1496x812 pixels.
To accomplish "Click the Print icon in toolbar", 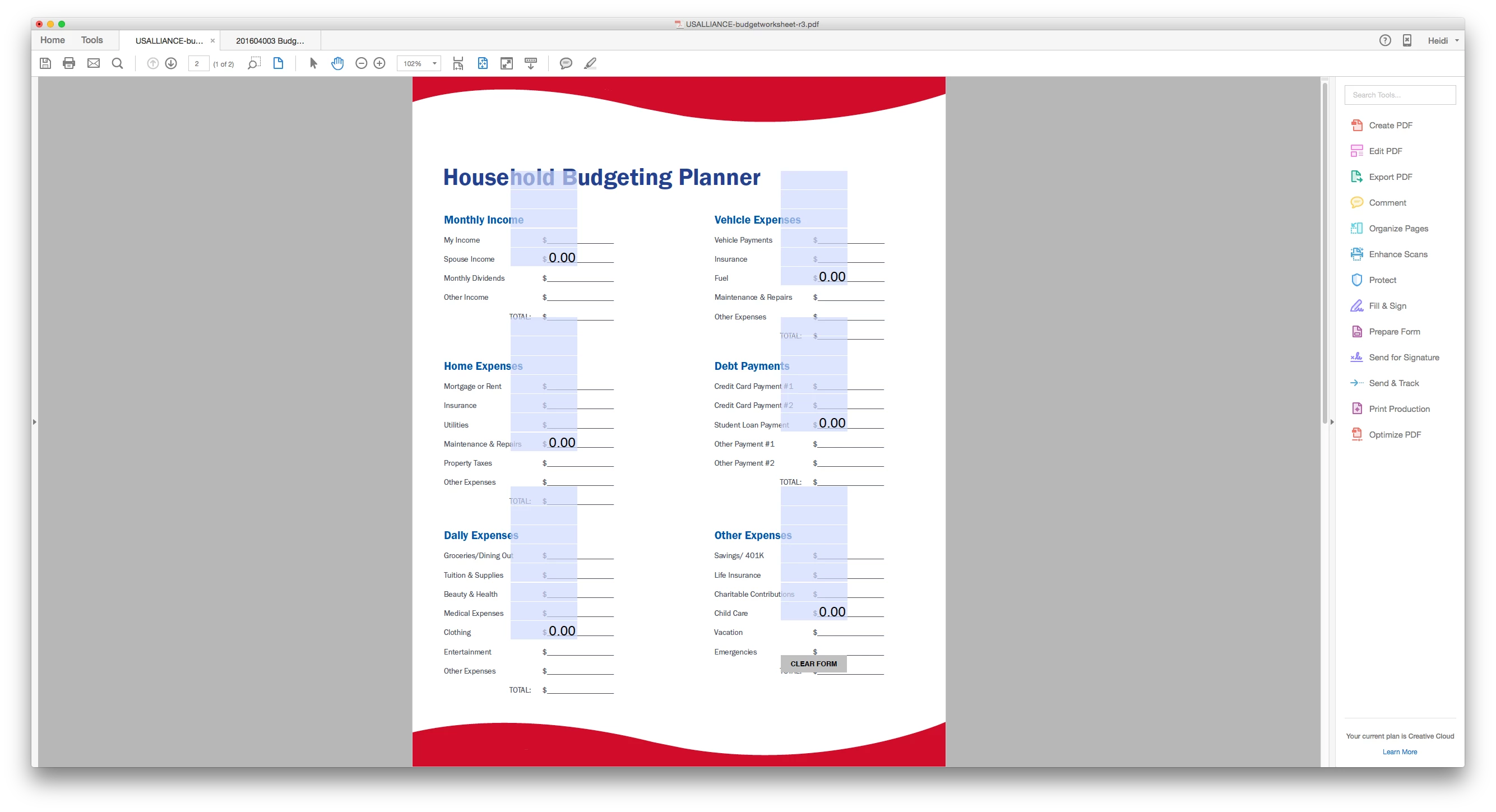I will click(x=69, y=63).
